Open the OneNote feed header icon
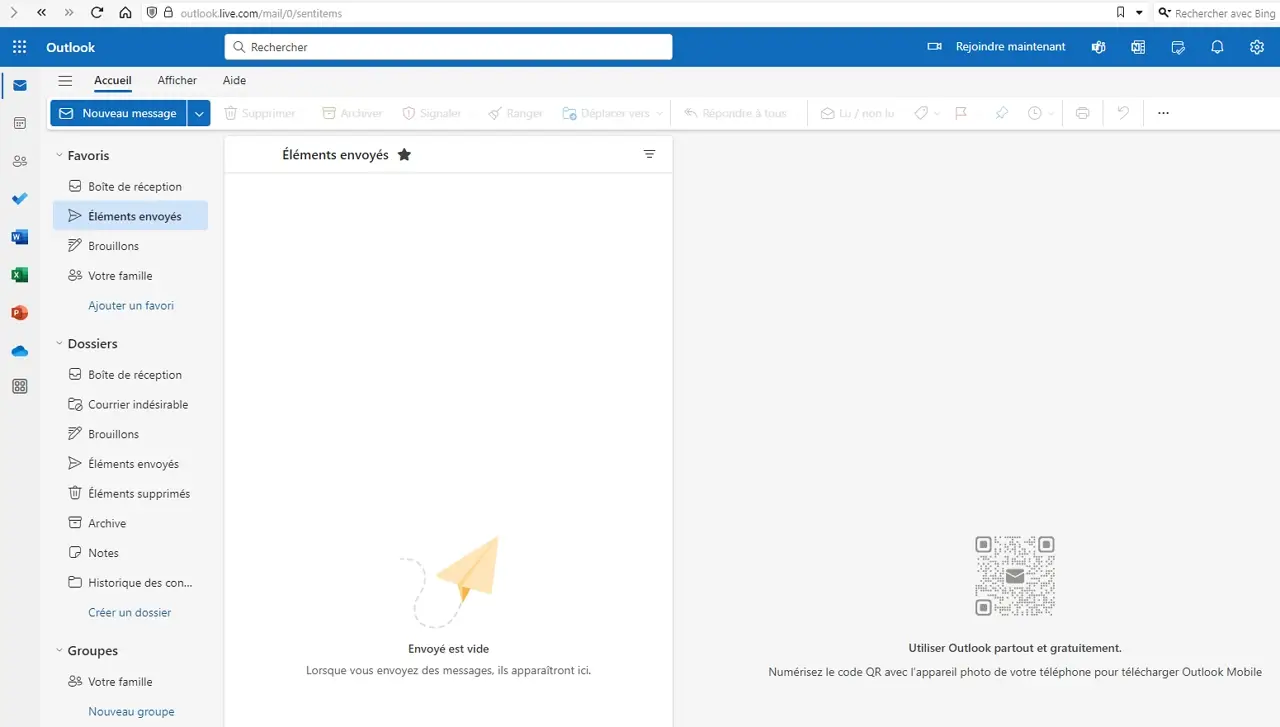This screenshot has width=1280, height=727. (x=1138, y=47)
